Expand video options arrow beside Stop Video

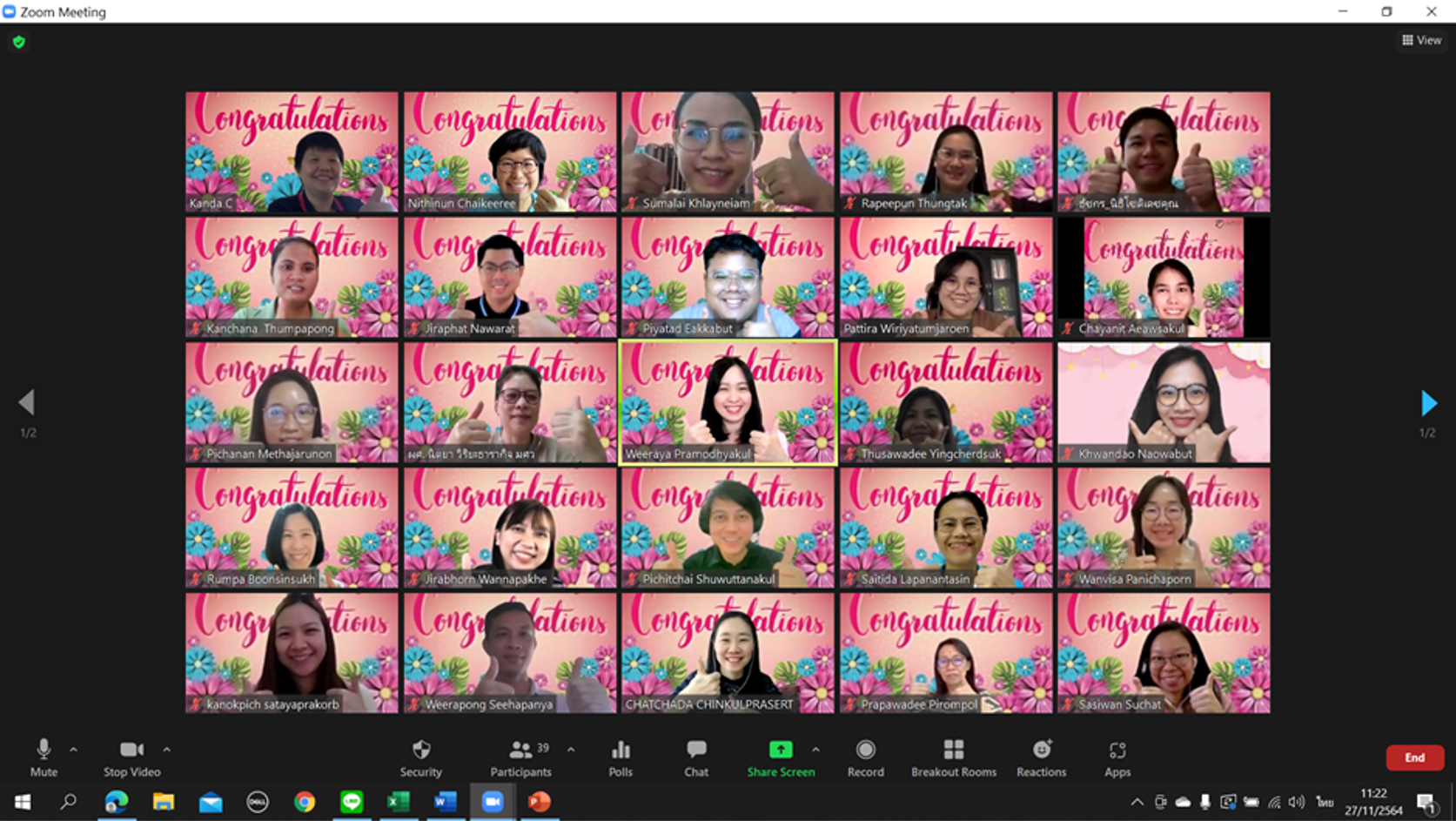167,749
